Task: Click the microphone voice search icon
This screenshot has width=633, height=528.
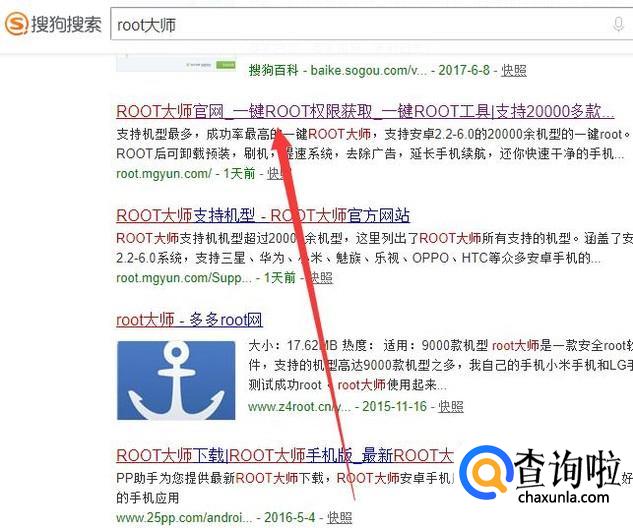Action: [618, 24]
